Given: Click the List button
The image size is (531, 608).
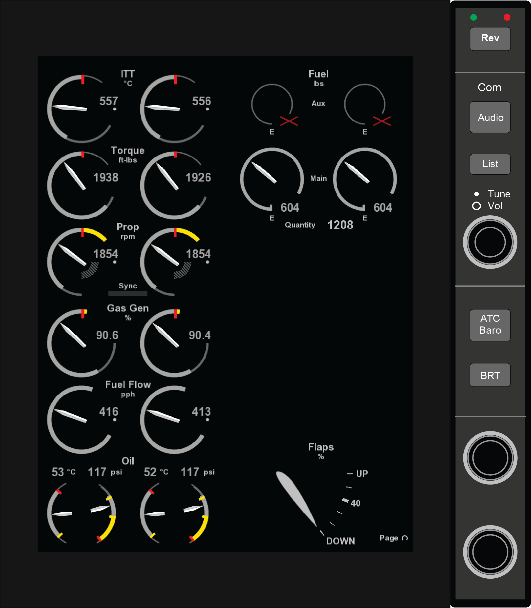Looking at the screenshot, I should pyautogui.click(x=490, y=164).
